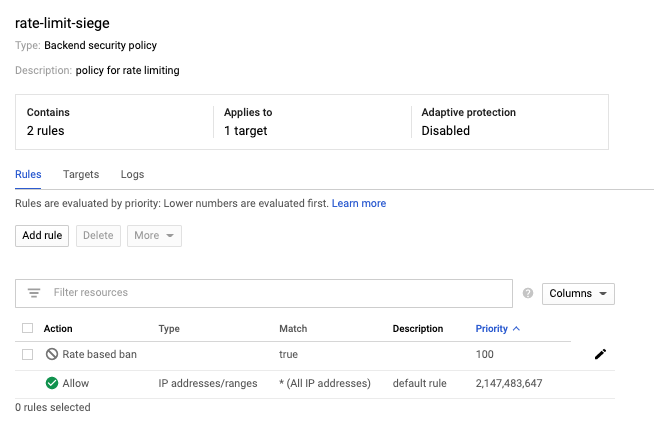The width and height of the screenshot is (654, 433).
Task: Select the Rules tab
Action: pyautogui.click(x=28, y=174)
